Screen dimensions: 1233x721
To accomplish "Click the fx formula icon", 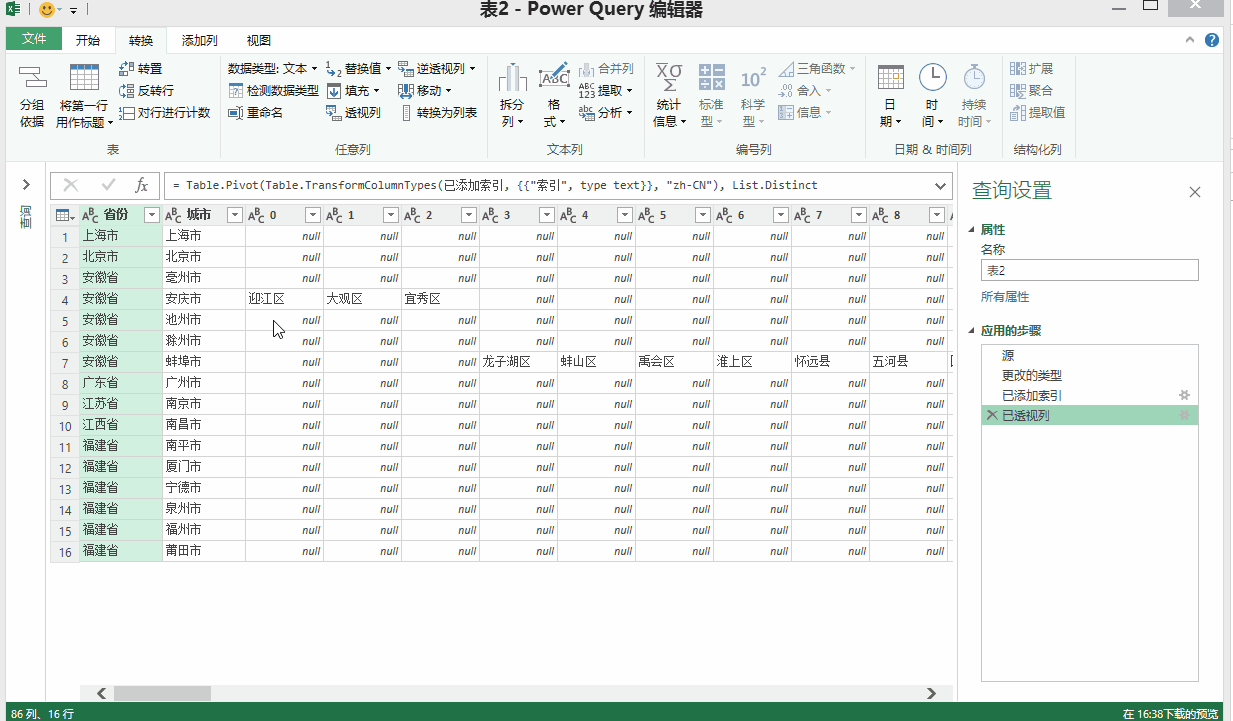I will pyautogui.click(x=141, y=185).
